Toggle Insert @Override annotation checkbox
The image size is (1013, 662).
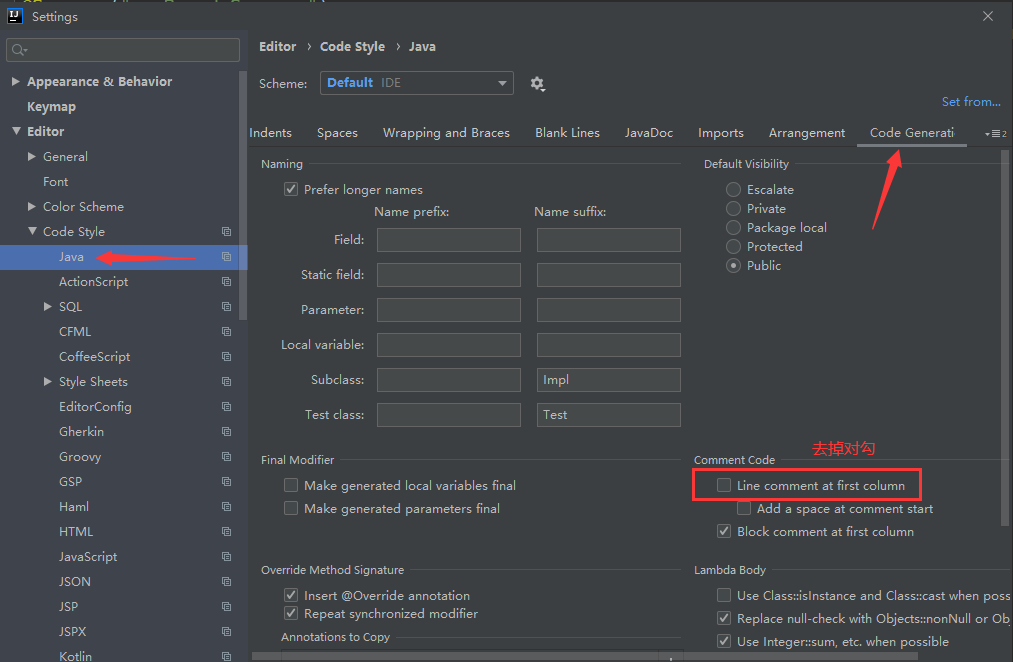click(x=291, y=595)
